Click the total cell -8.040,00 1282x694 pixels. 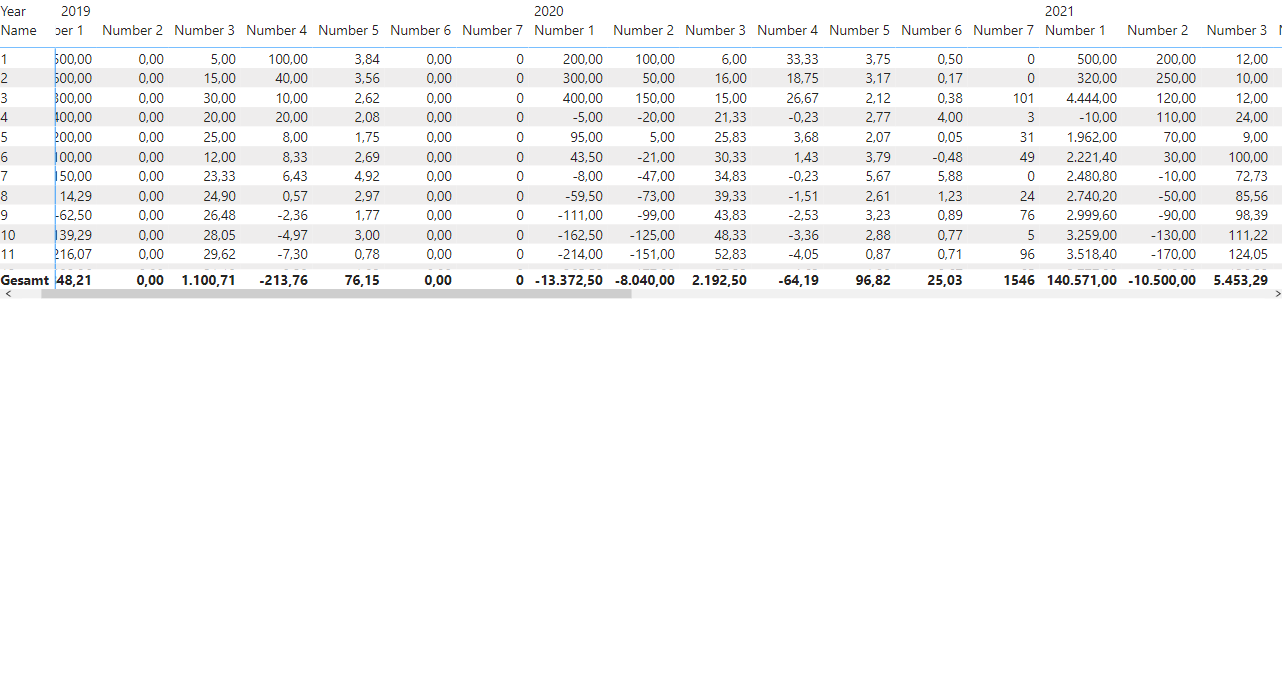[644, 280]
